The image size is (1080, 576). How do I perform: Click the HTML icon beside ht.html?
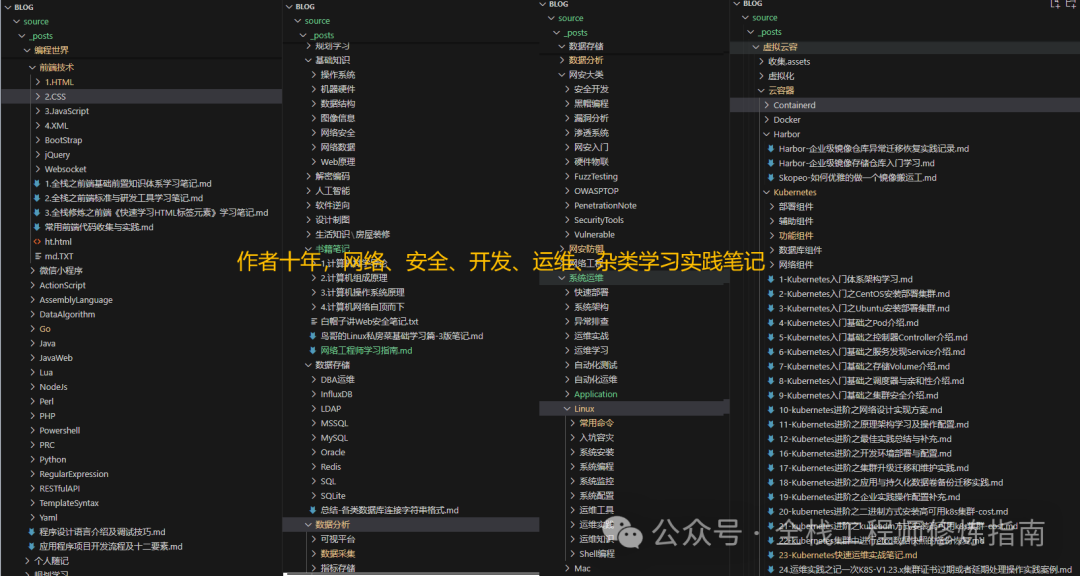tap(37, 242)
